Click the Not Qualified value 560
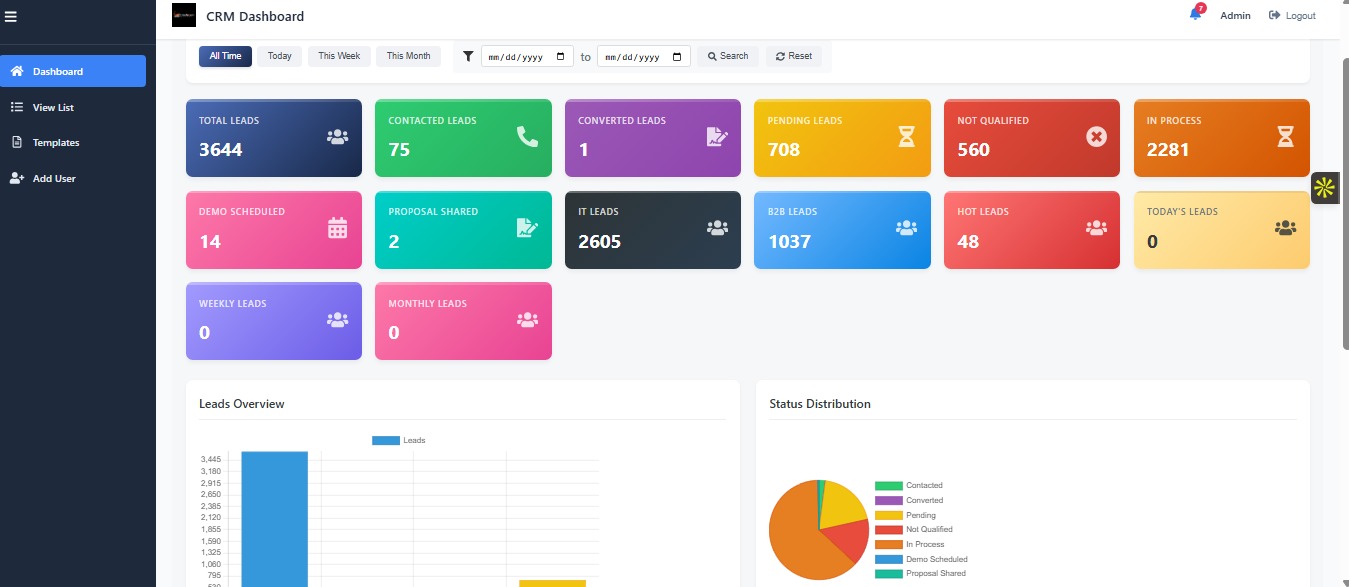The image size is (1349, 587). [x=973, y=150]
